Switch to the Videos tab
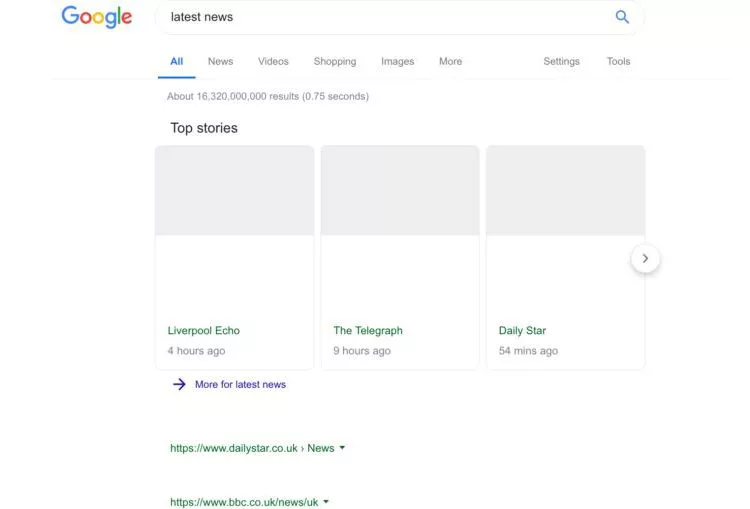This screenshot has height=509, width=750. point(273,61)
